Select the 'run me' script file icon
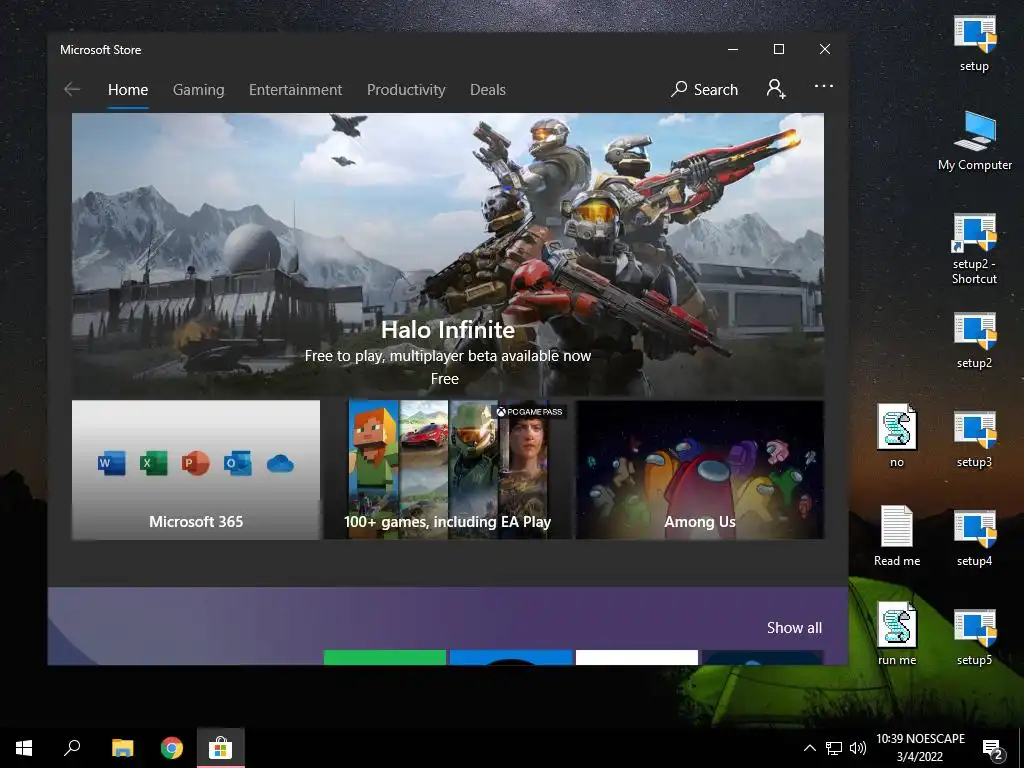The image size is (1024, 768). tap(897, 633)
